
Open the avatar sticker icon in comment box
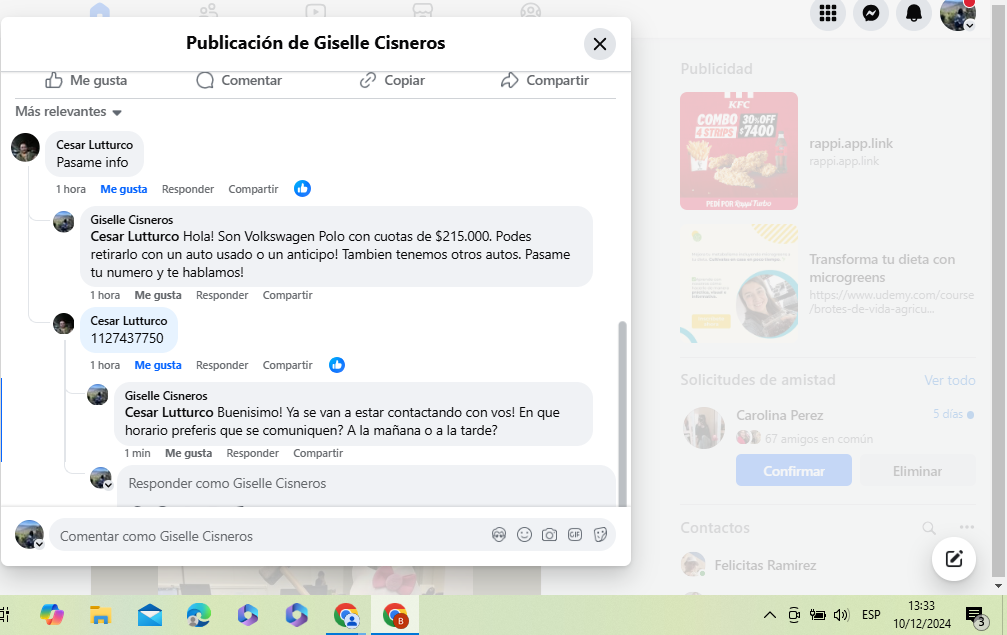pyautogui.click(x=499, y=536)
